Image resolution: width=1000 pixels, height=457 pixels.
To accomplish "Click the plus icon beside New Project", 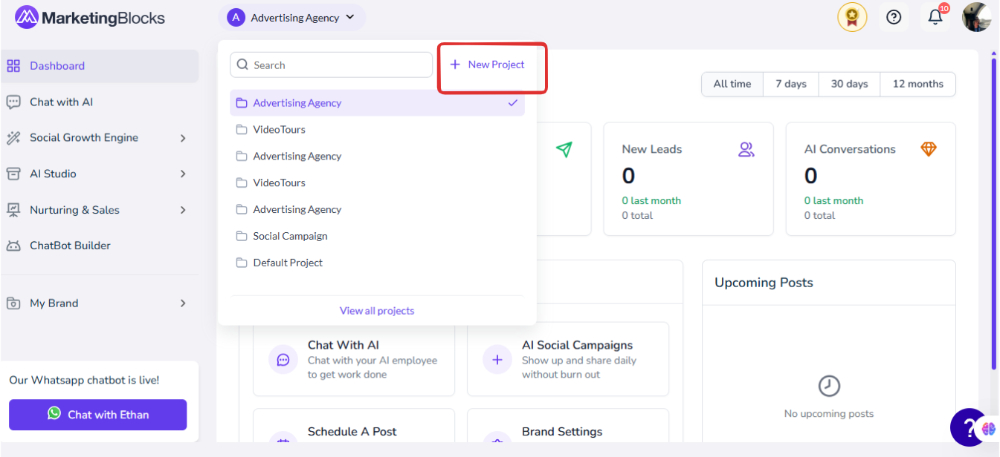I will 455,65.
